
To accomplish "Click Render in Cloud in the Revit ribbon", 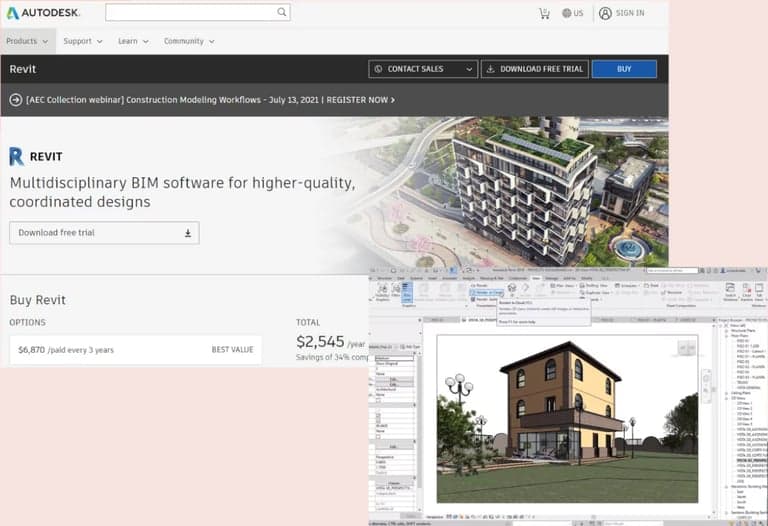I will pos(487,292).
